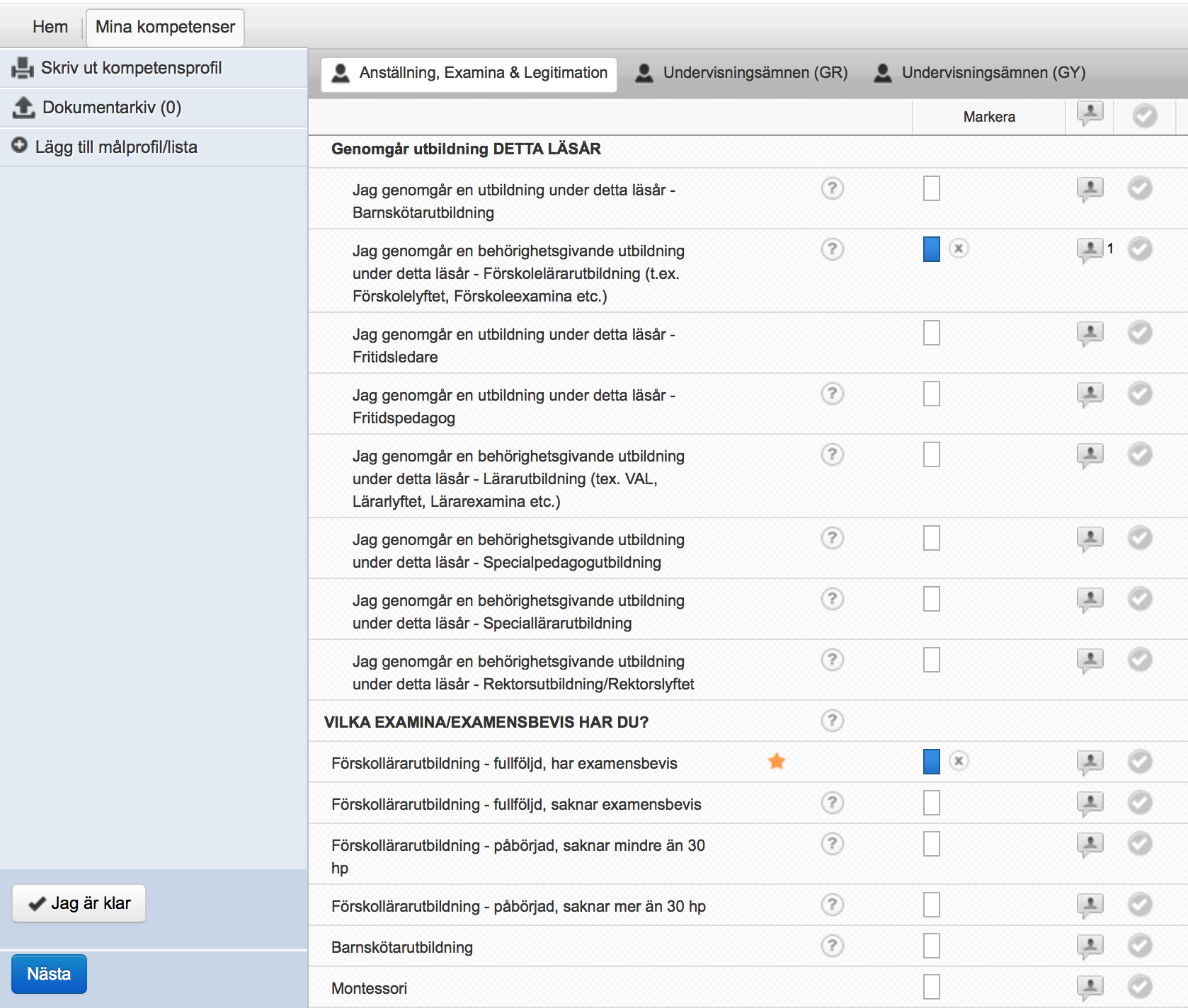Click Jag är klar button
1188x1008 pixels.
tap(79, 903)
